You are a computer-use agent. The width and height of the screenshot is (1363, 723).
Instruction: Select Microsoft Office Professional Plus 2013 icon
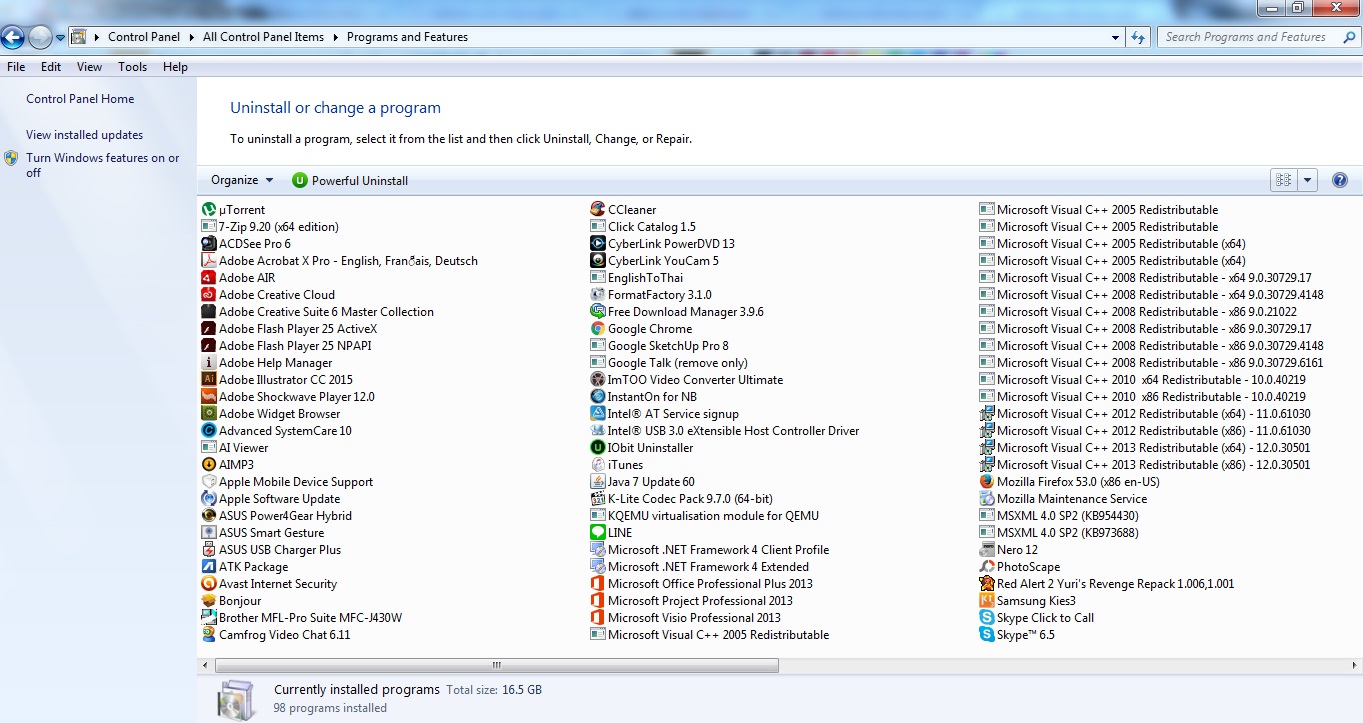coord(598,584)
